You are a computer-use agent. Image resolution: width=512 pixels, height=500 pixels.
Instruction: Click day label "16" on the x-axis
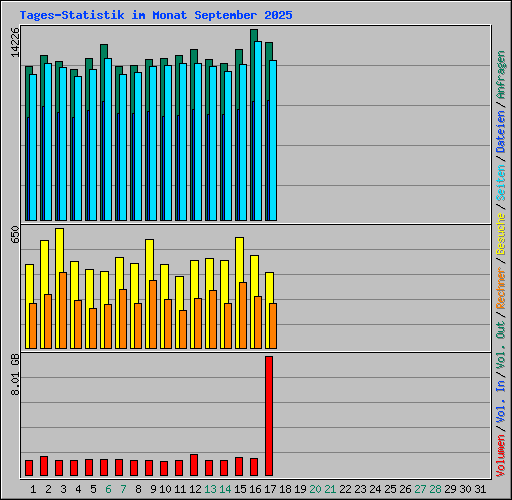255,489
